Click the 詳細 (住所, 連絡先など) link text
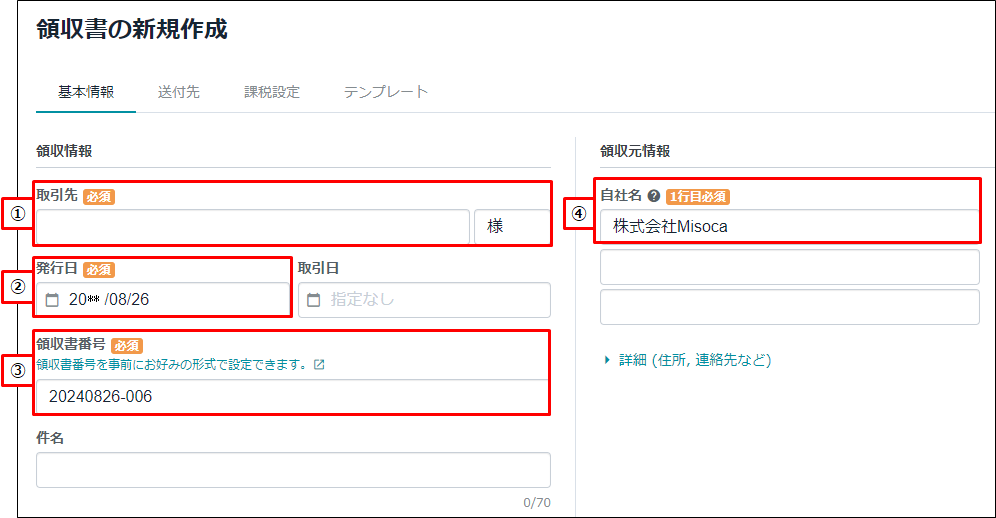 coord(695,360)
